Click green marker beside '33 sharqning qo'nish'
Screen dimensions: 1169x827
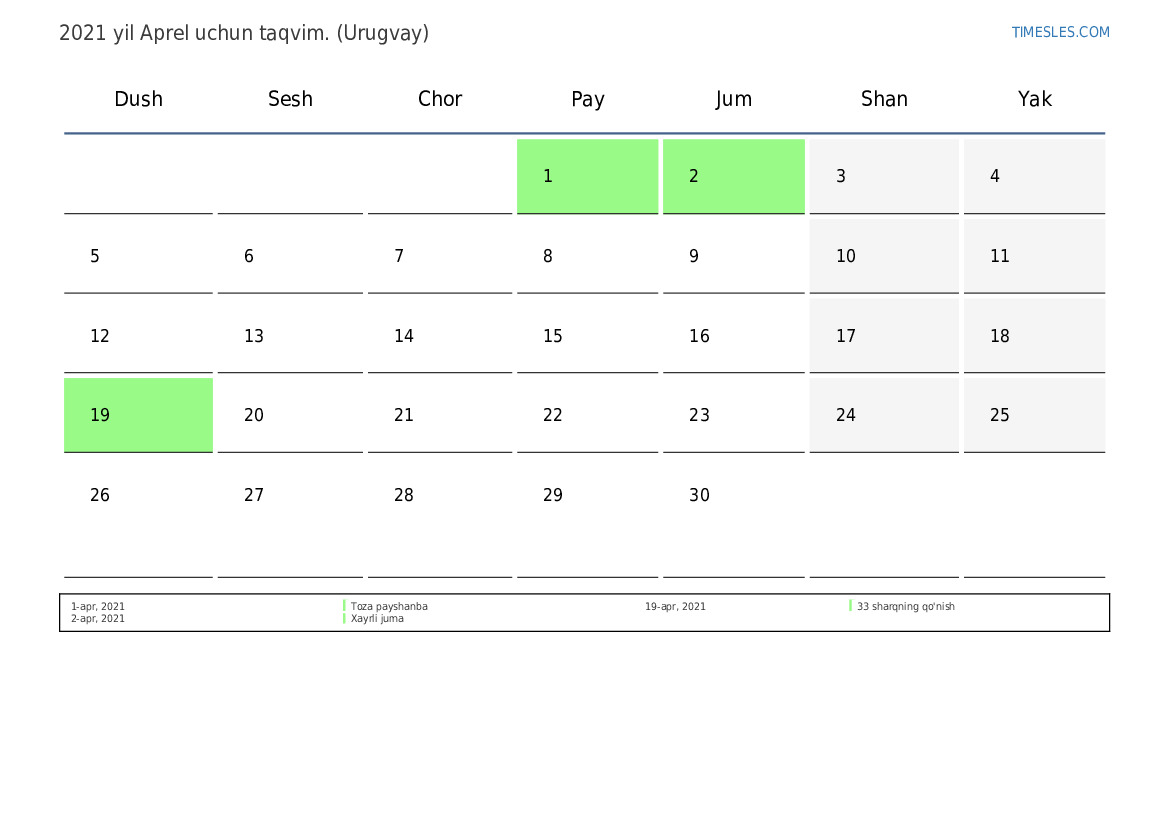pos(851,606)
